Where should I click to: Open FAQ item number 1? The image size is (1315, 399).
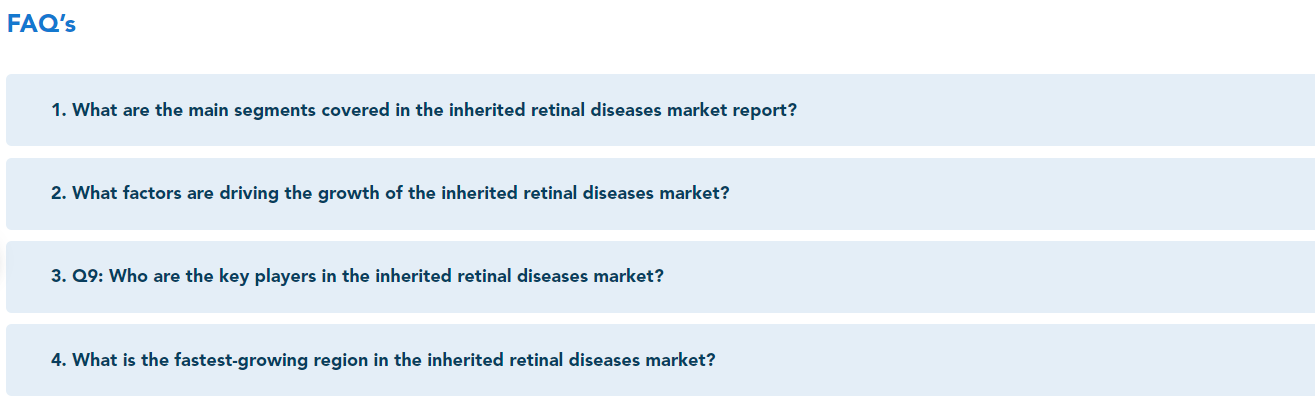660,110
